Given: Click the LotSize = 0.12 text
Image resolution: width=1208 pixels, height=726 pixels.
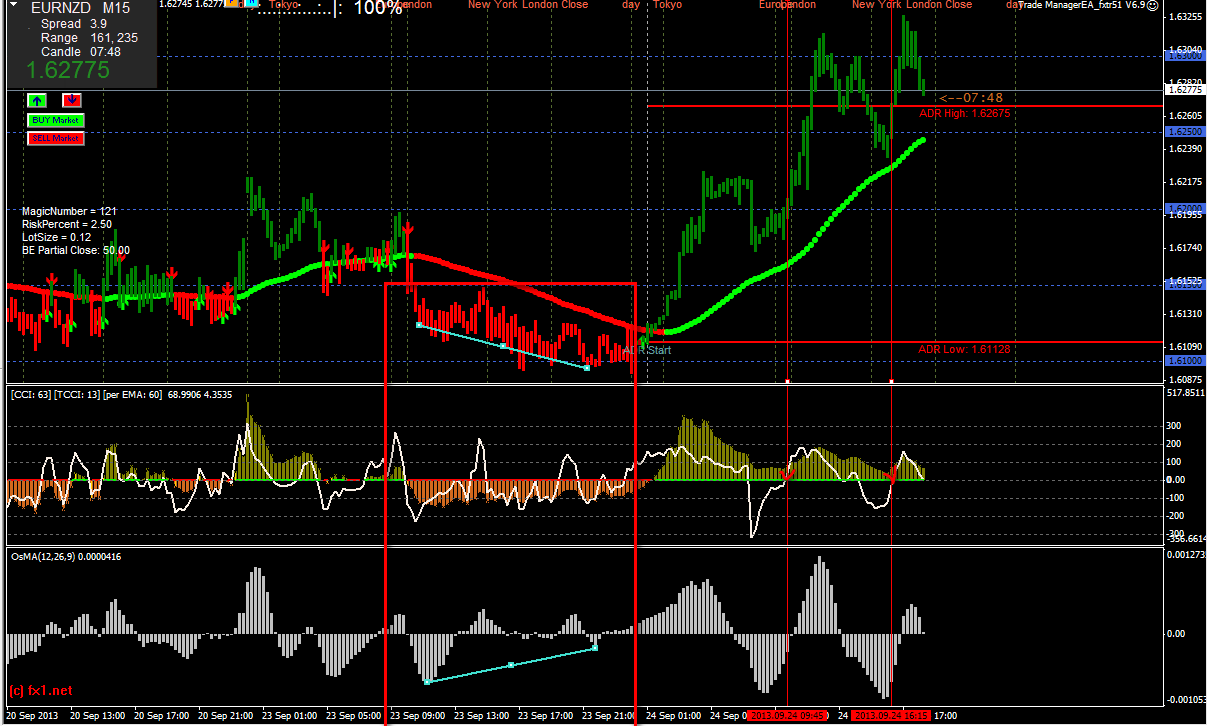Looking at the screenshot, I should pyautogui.click(x=56, y=238).
